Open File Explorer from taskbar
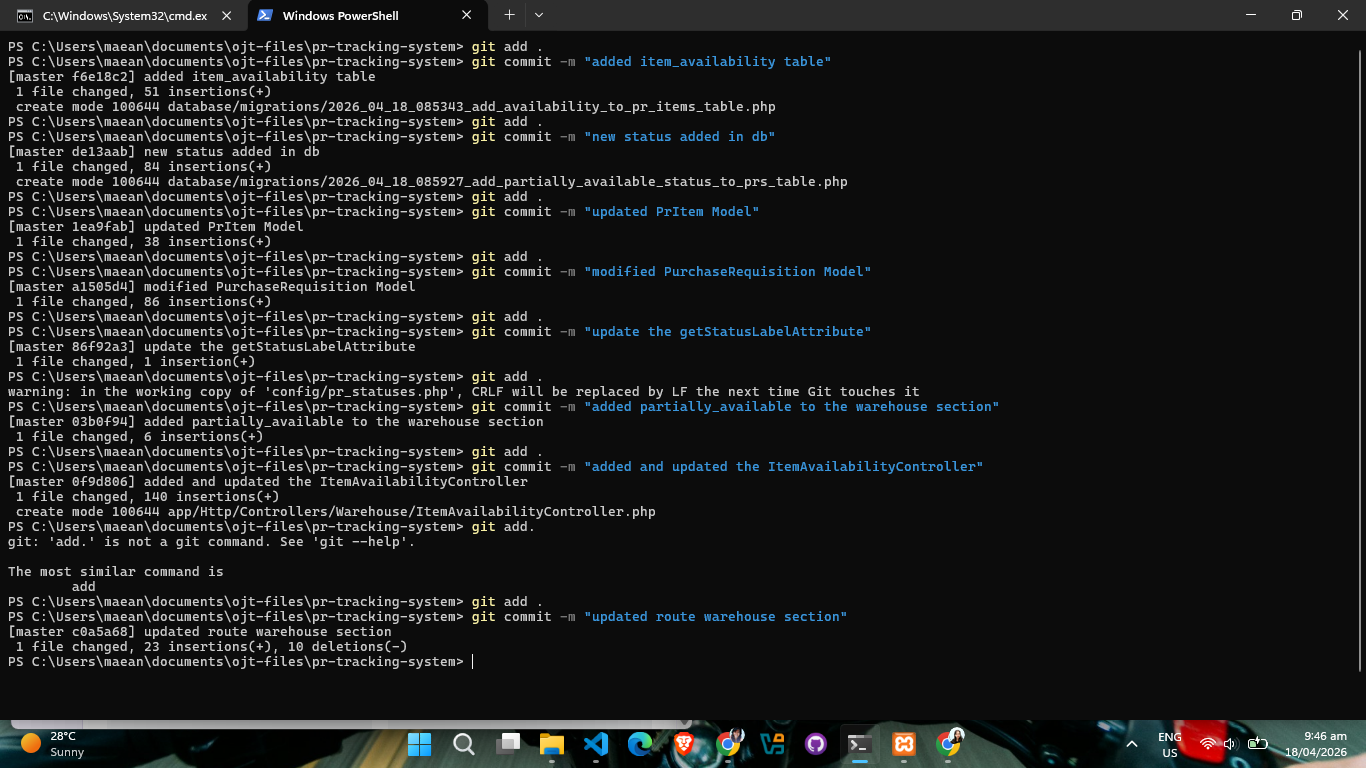This screenshot has width=1366, height=768. (x=552, y=744)
